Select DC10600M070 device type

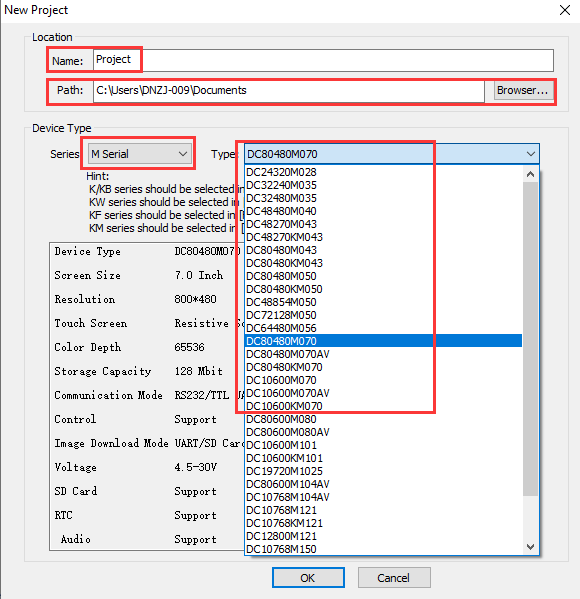(383, 380)
